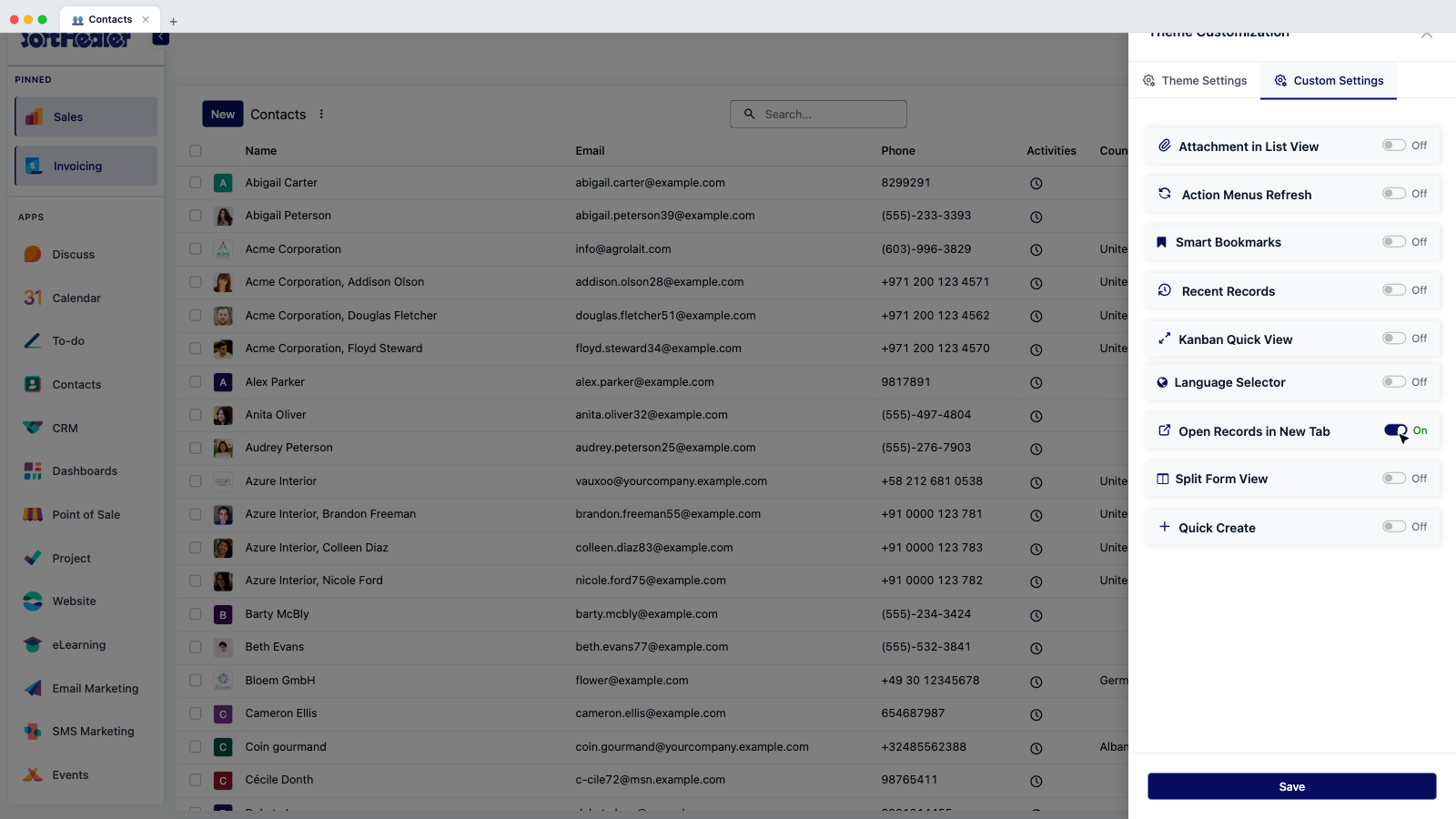
Task: Enable the Quick Create toggle
Action: (1394, 527)
